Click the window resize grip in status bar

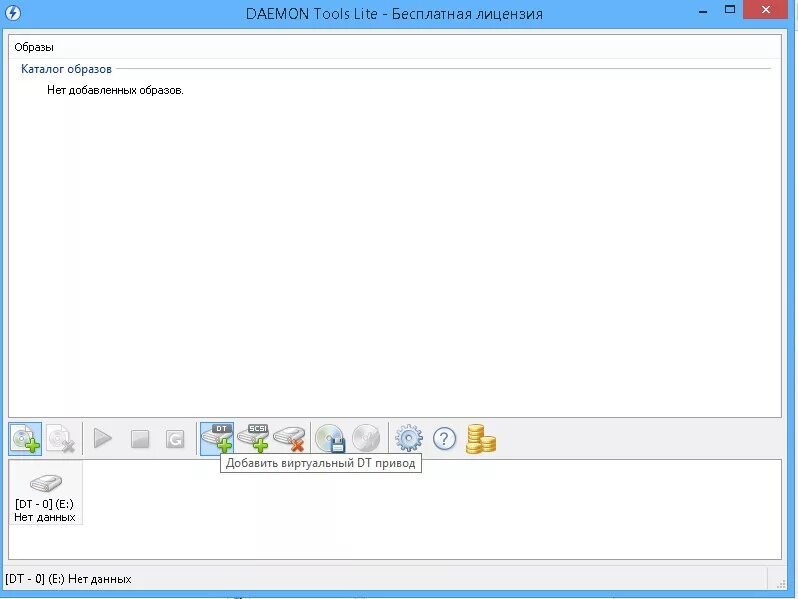click(781, 584)
